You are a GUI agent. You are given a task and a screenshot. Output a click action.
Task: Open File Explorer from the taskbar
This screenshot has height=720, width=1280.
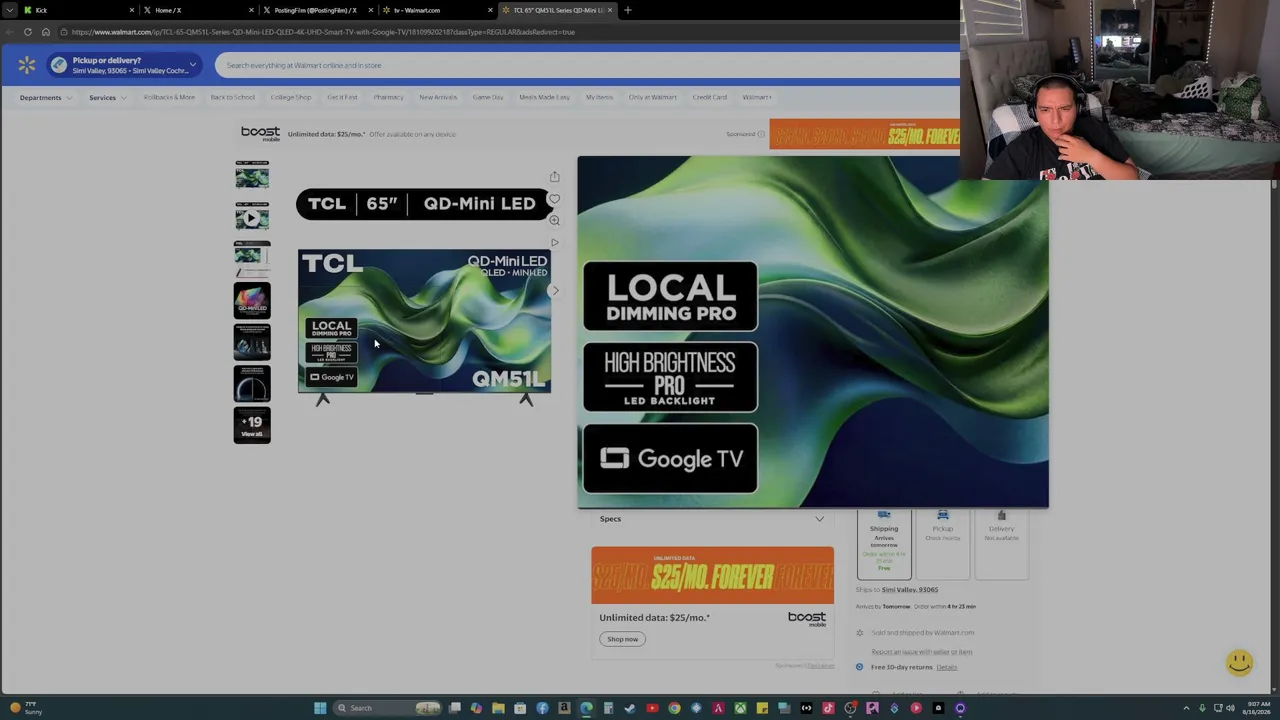pos(498,708)
